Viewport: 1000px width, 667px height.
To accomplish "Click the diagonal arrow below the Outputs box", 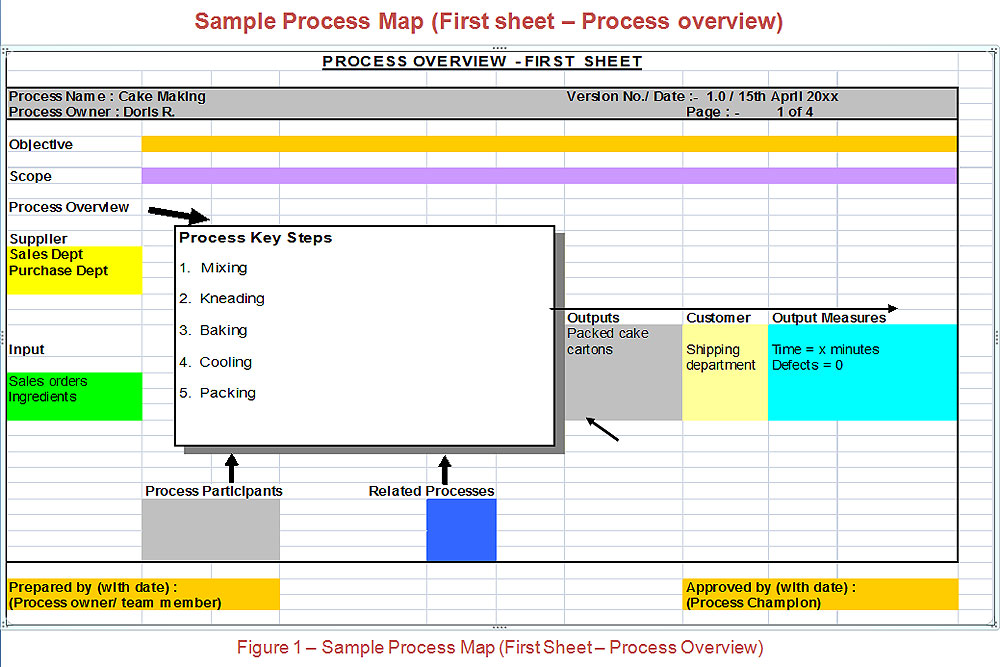I will (x=603, y=429).
